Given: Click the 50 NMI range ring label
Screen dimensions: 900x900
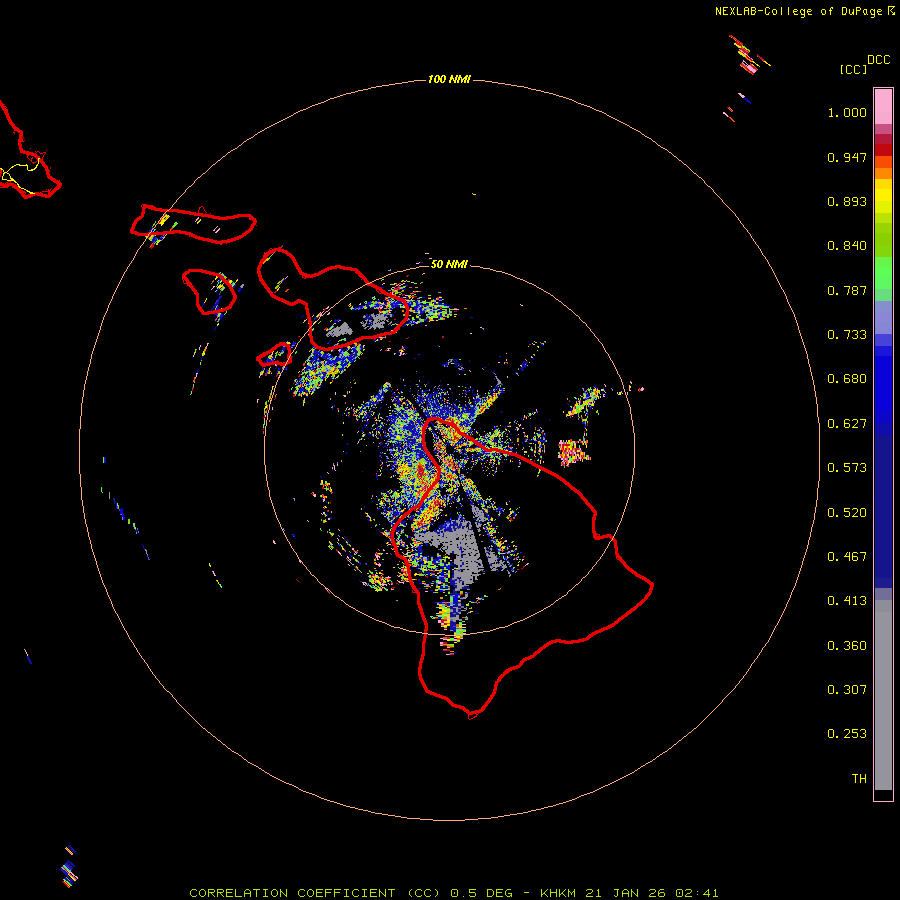Looking at the screenshot, I should point(449,264).
